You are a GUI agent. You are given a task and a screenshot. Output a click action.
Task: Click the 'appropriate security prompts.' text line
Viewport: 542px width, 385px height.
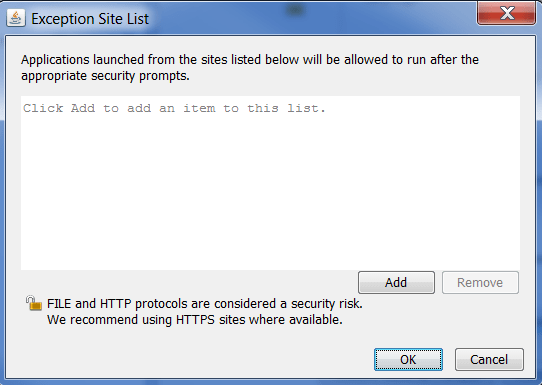tap(105, 76)
